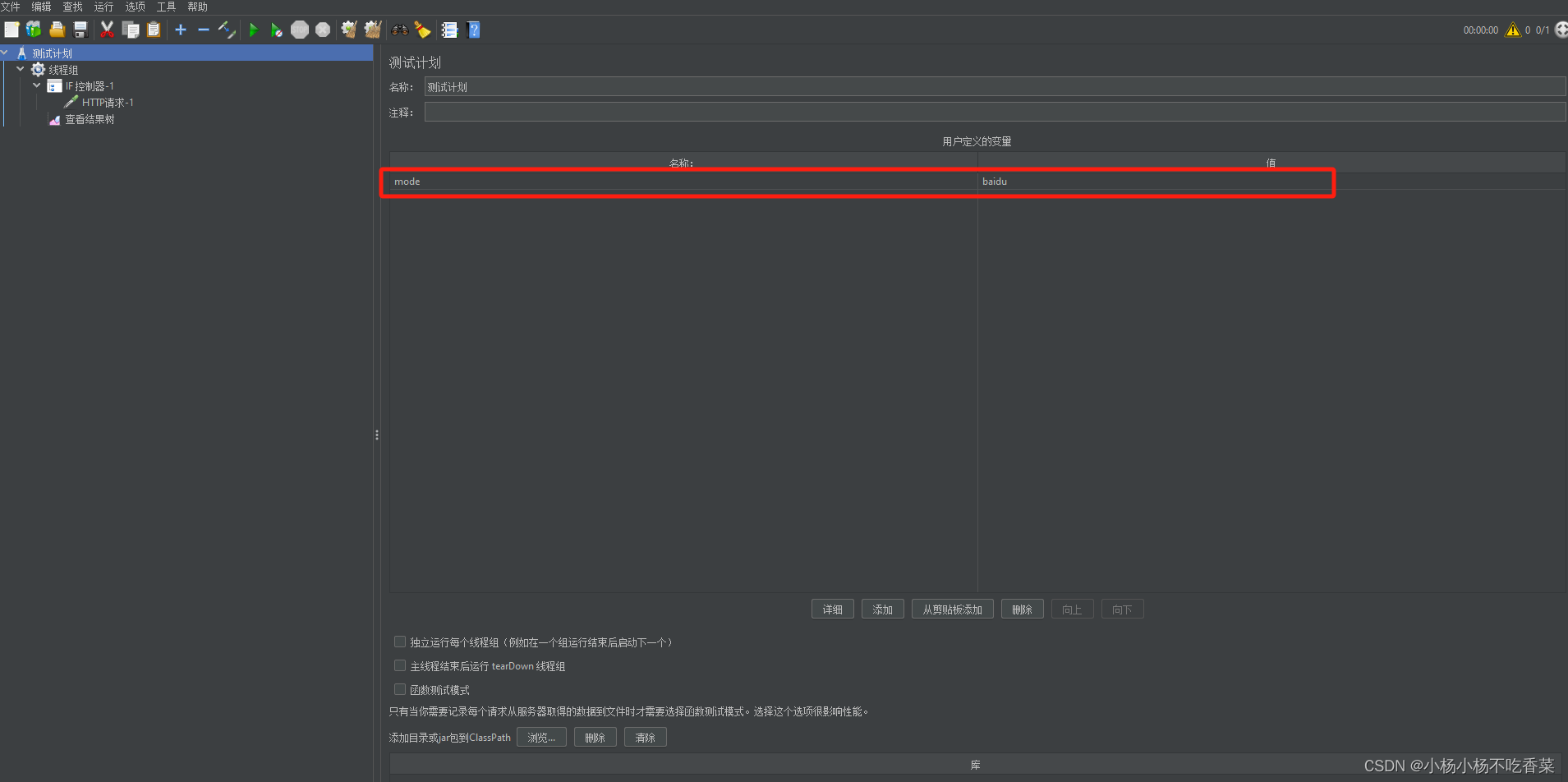Open Function Helper dialog icon
Screen dimensions: 1568x782
[x=449, y=30]
